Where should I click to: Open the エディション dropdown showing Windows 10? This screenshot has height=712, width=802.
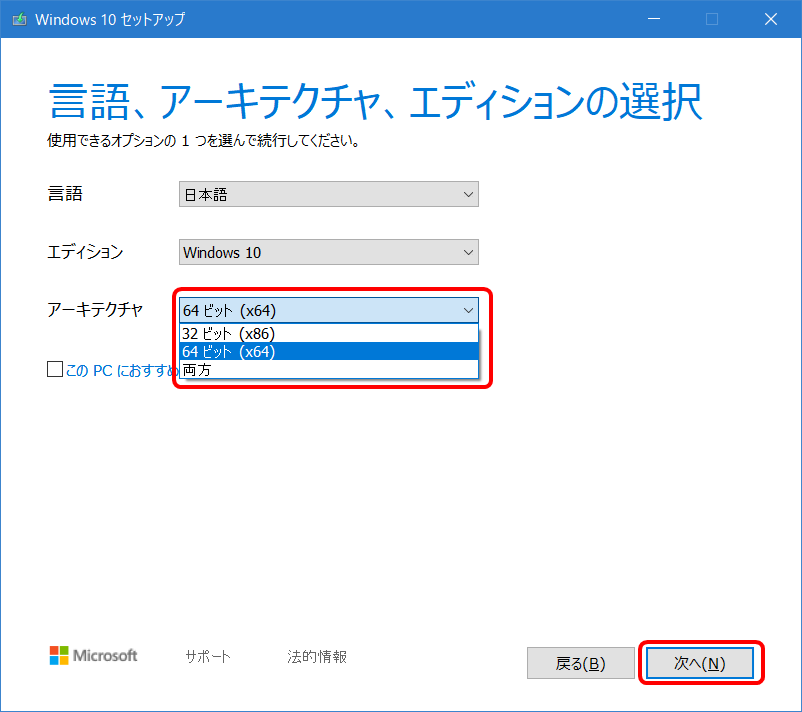(328, 252)
